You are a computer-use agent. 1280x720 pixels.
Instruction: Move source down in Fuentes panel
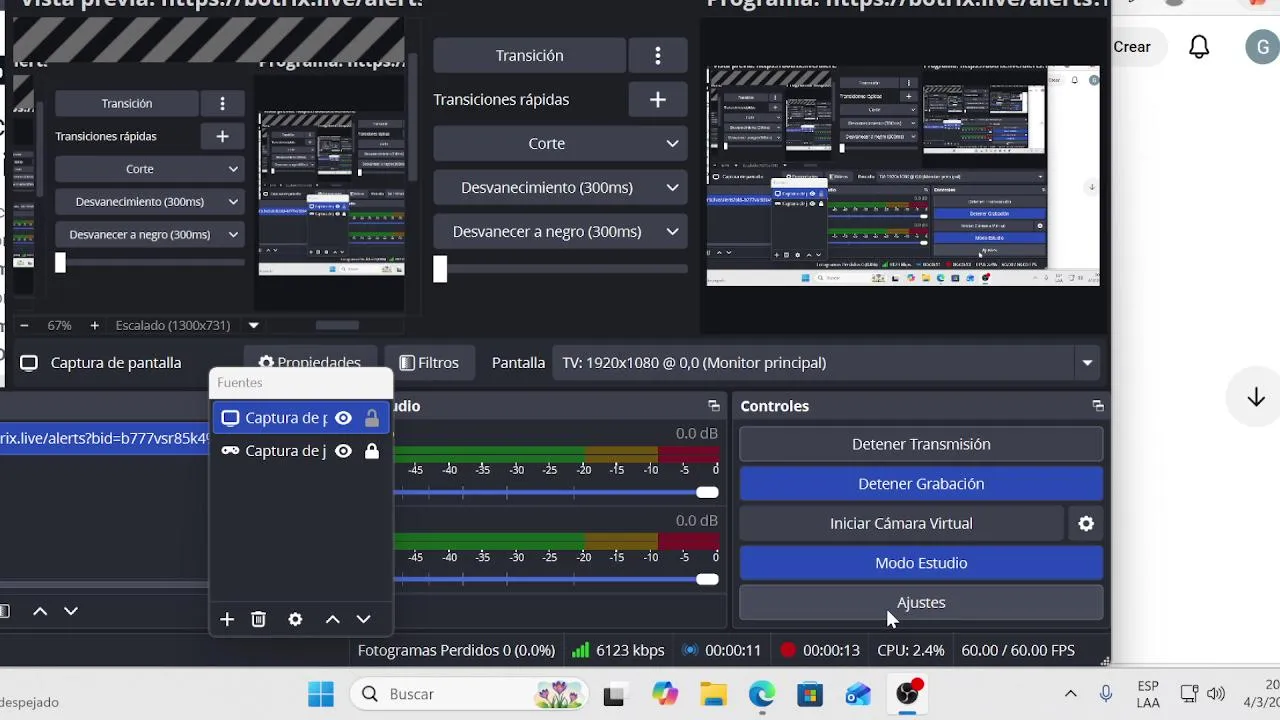(364, 619)
